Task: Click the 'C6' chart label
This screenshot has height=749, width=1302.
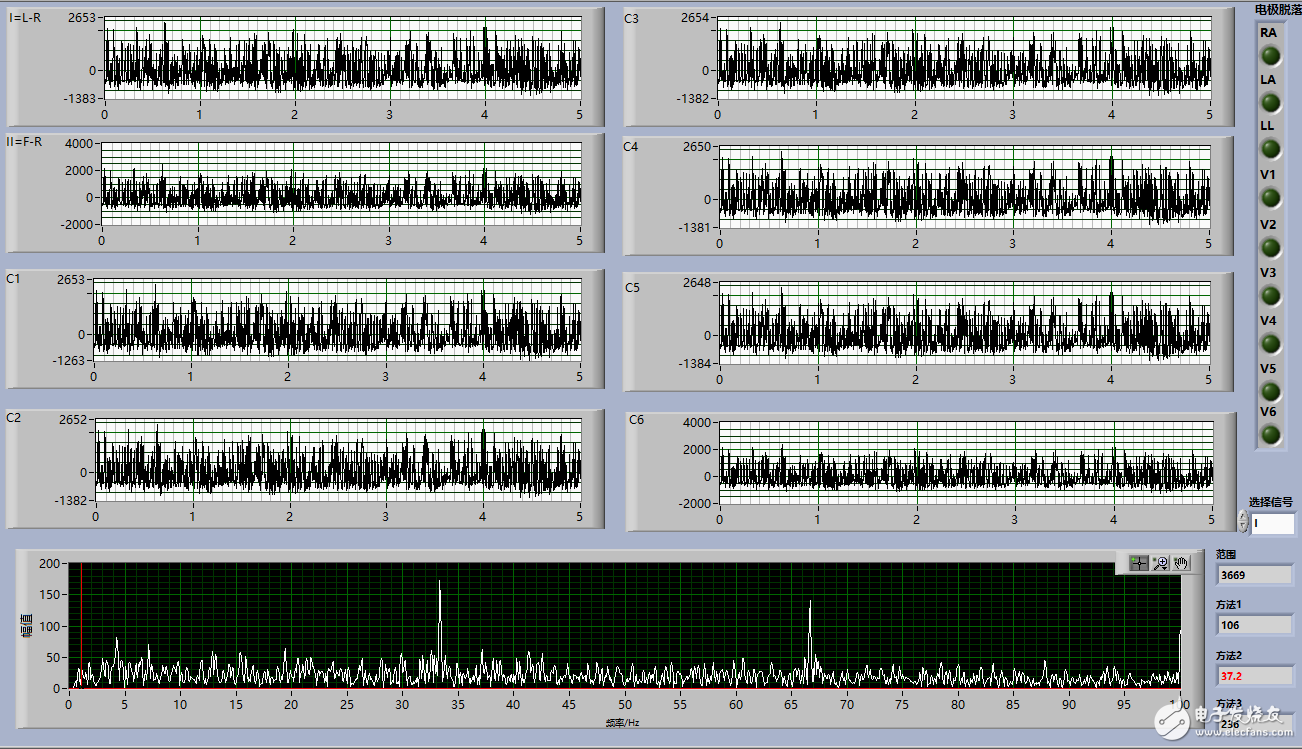Action: [636, 419]
